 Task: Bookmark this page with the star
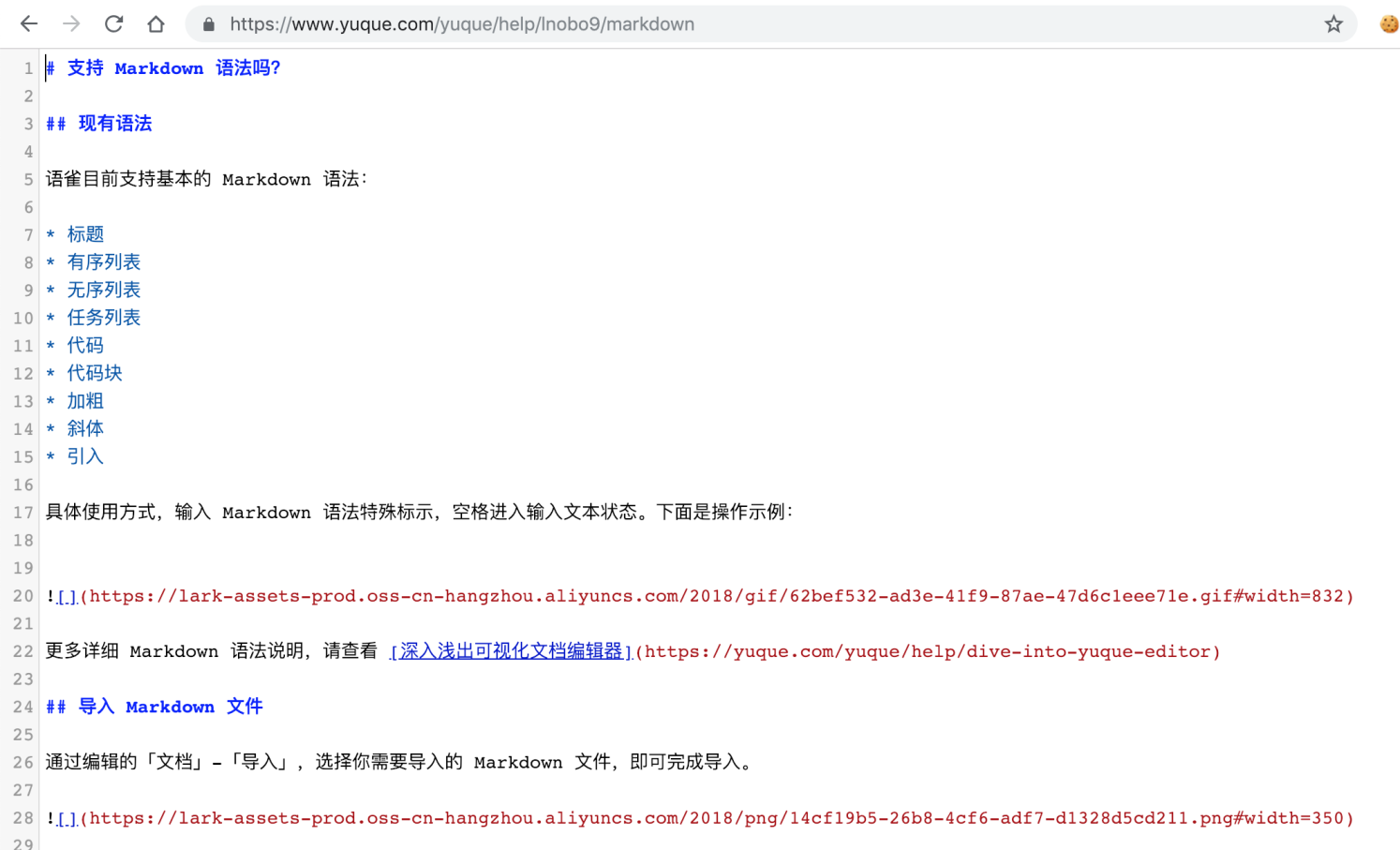(1333, 24)
